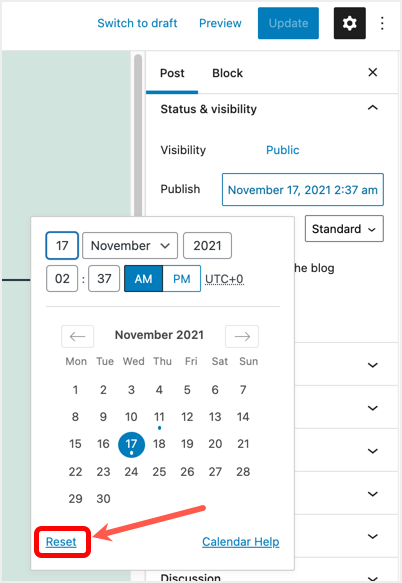Open the November month dropdown
The image size is (402, 583).
coord(130,246)
